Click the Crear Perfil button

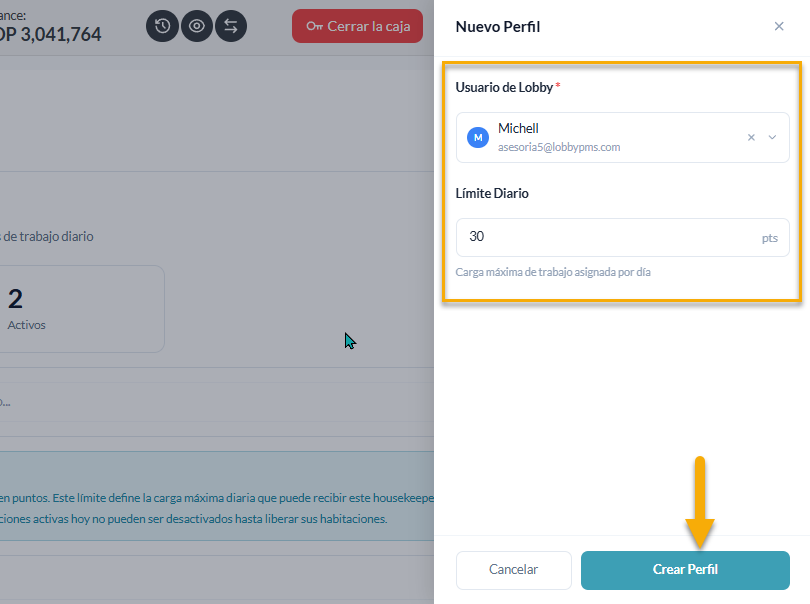point(685,570)
